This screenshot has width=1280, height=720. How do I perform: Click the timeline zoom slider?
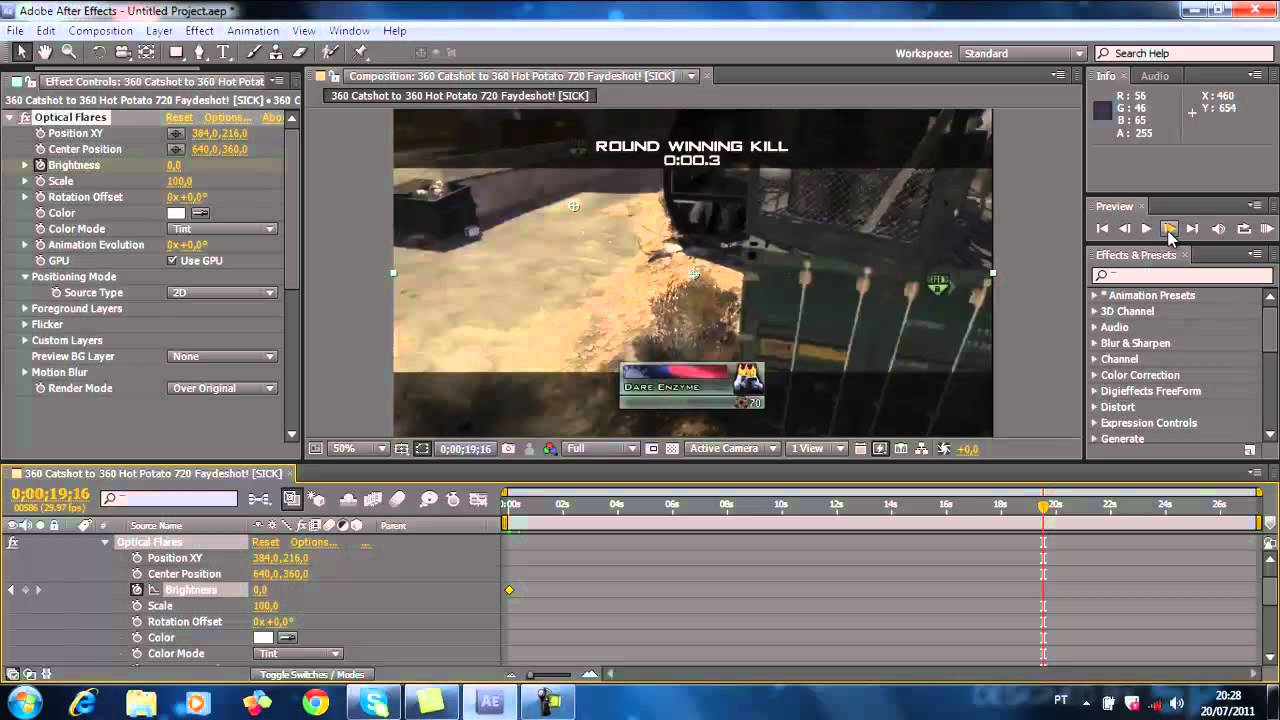pyautogui.click(x=549, y=675)
